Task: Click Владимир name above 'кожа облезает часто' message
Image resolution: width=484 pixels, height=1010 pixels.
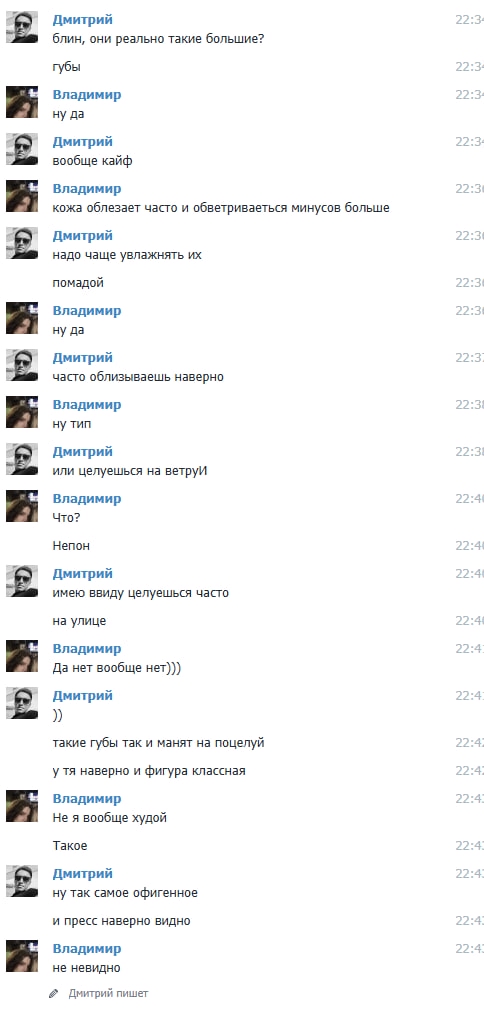Action: pyautogui.click(x=87, y=189)
